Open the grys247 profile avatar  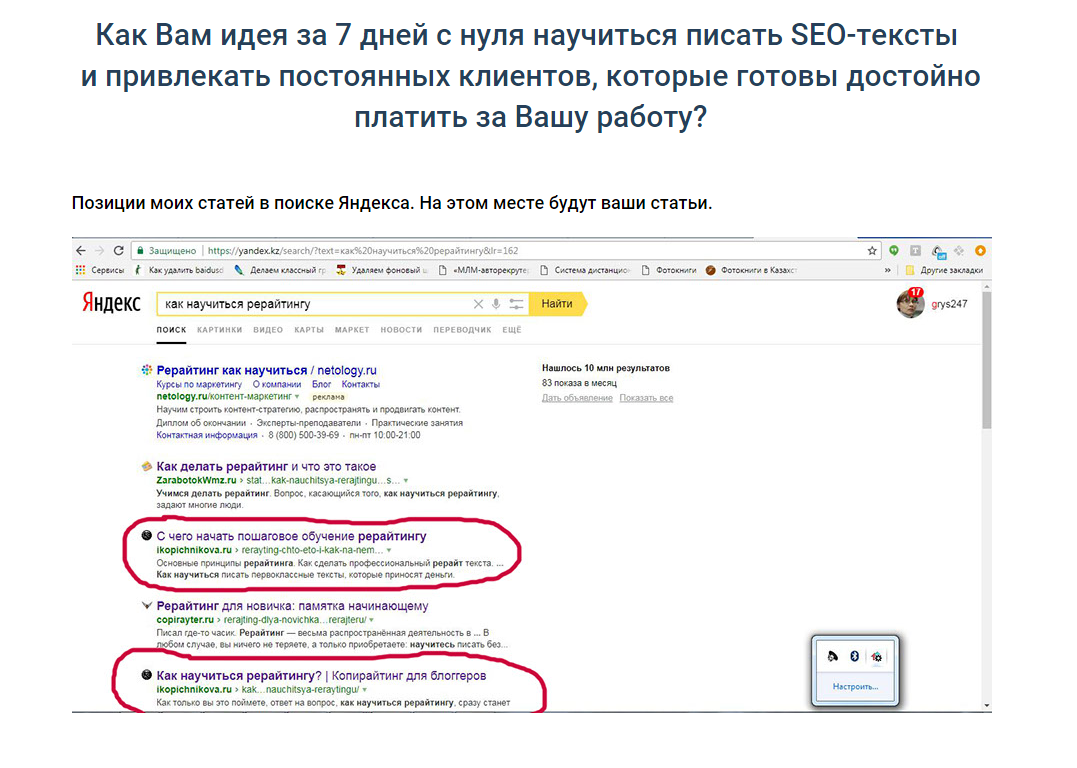click(x=910, y=303)
